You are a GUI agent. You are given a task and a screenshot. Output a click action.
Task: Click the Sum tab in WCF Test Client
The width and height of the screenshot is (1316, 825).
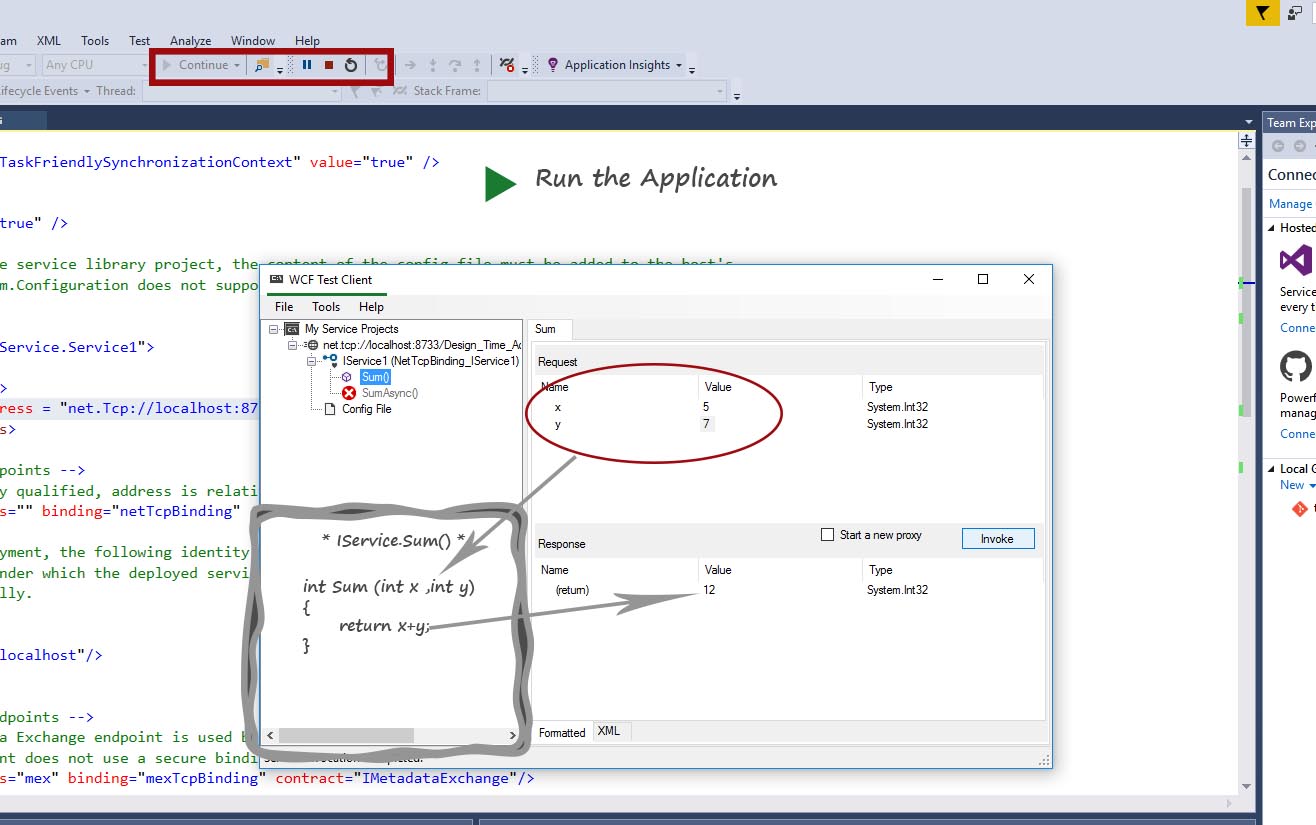[x=549, y=329]
